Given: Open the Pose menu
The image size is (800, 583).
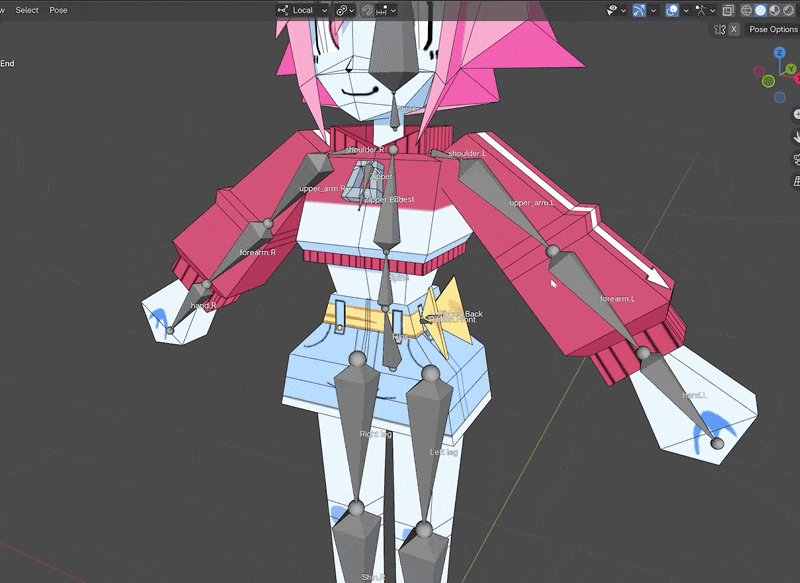Looking at the screenshot, I should [58, 10].
